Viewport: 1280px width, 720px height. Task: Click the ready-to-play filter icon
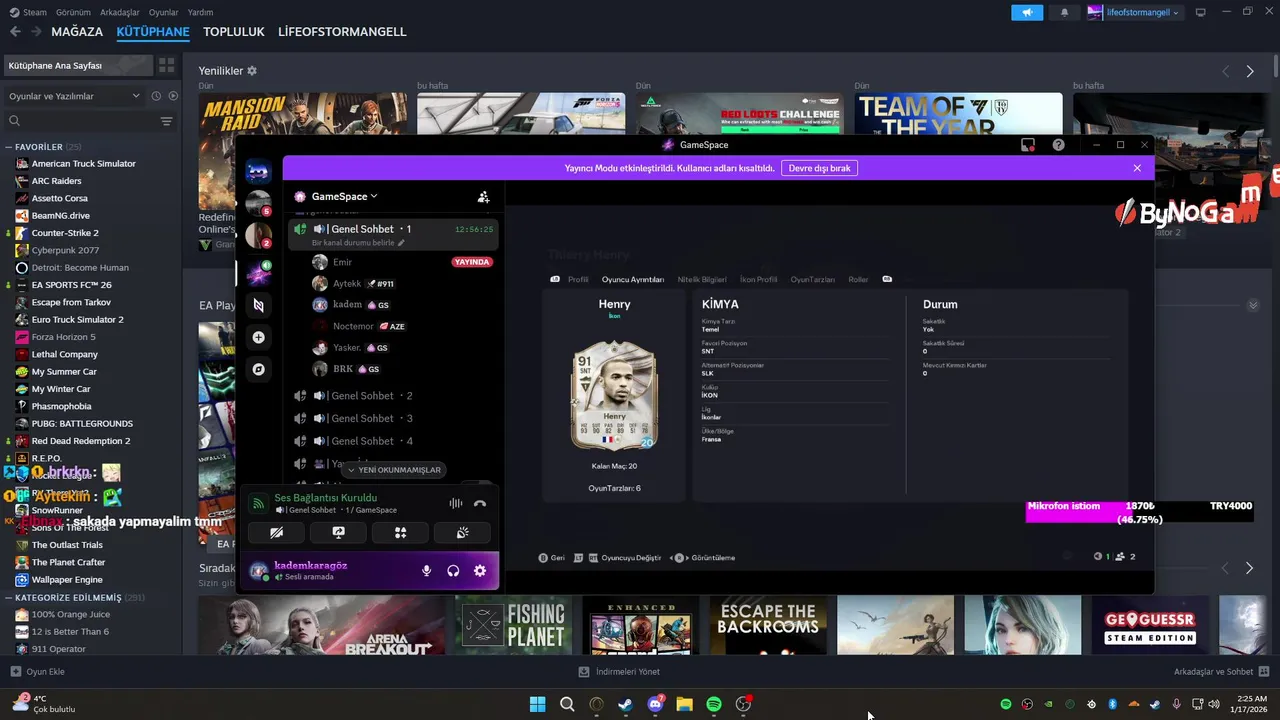173,96
